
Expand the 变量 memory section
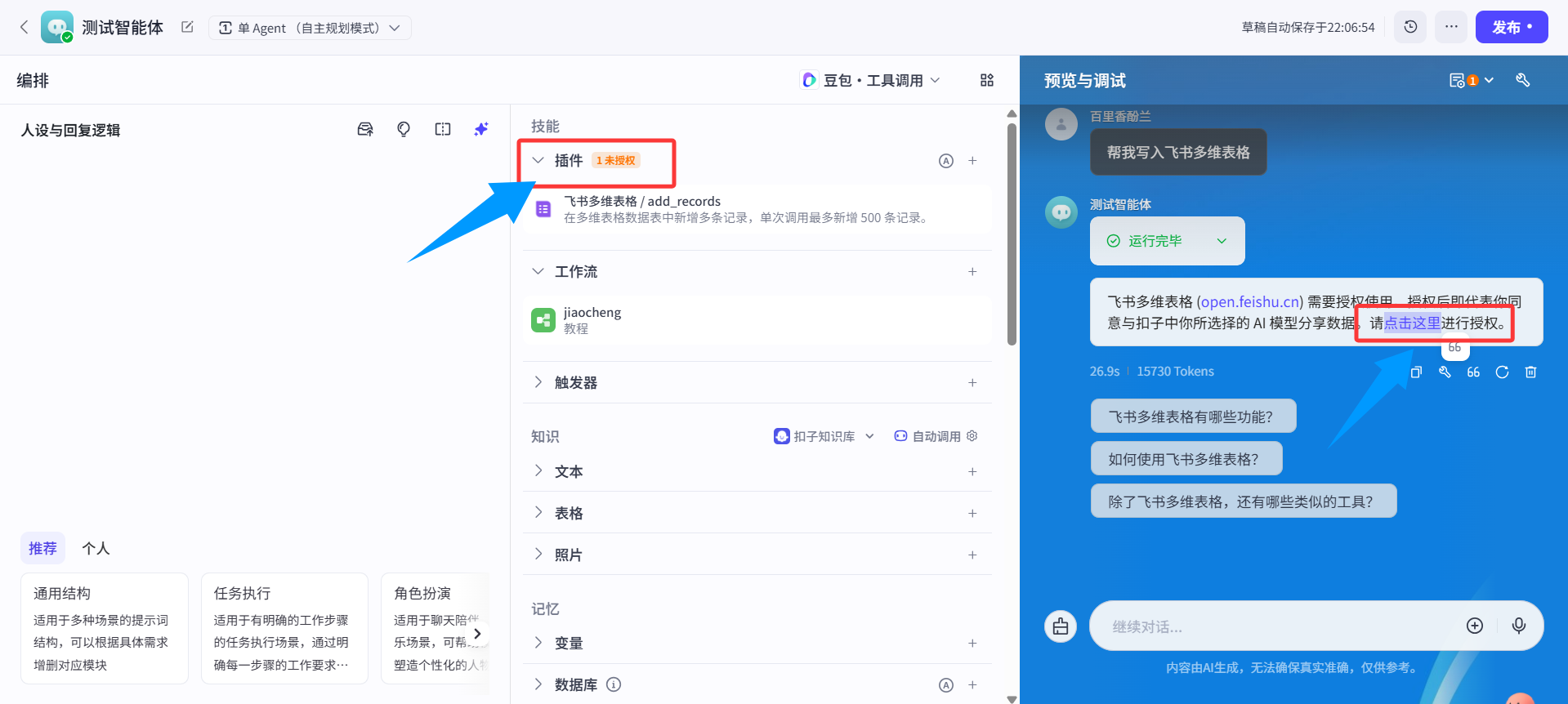click(x=538, y=643)
